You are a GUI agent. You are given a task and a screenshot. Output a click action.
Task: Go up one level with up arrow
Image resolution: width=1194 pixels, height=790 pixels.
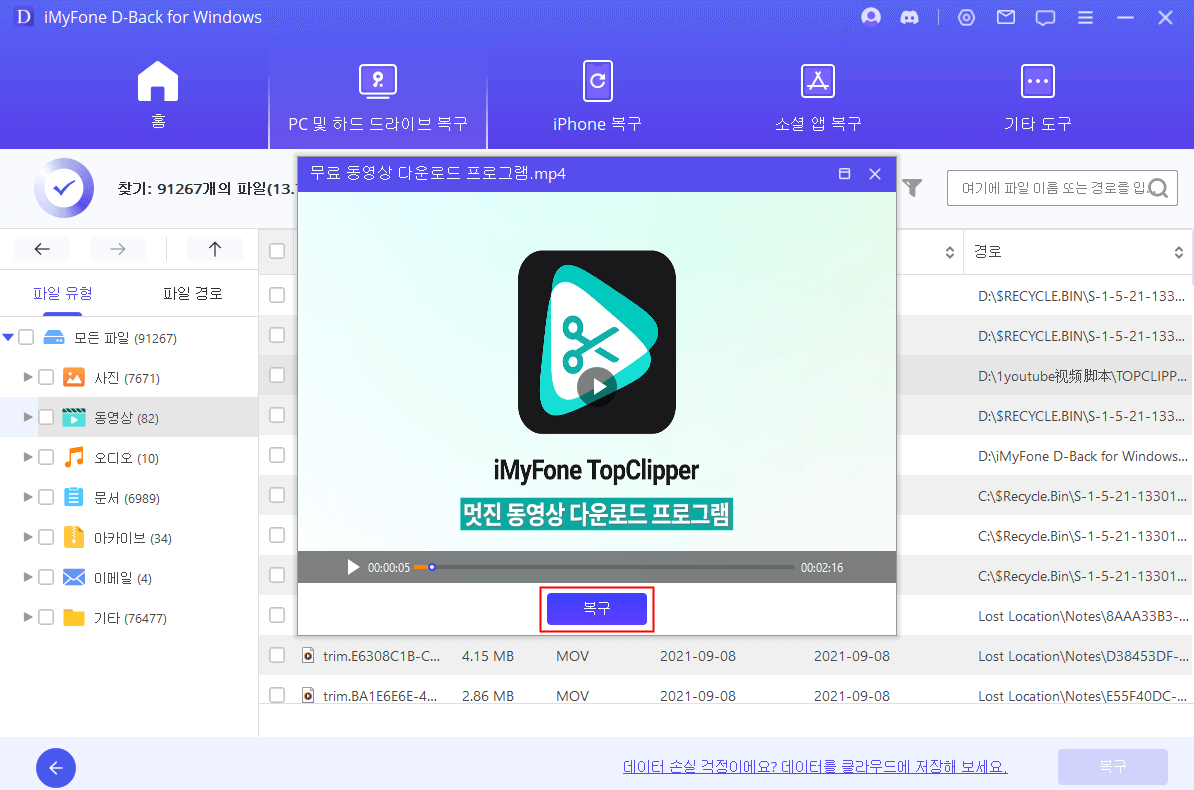click(x=215, y=249)
